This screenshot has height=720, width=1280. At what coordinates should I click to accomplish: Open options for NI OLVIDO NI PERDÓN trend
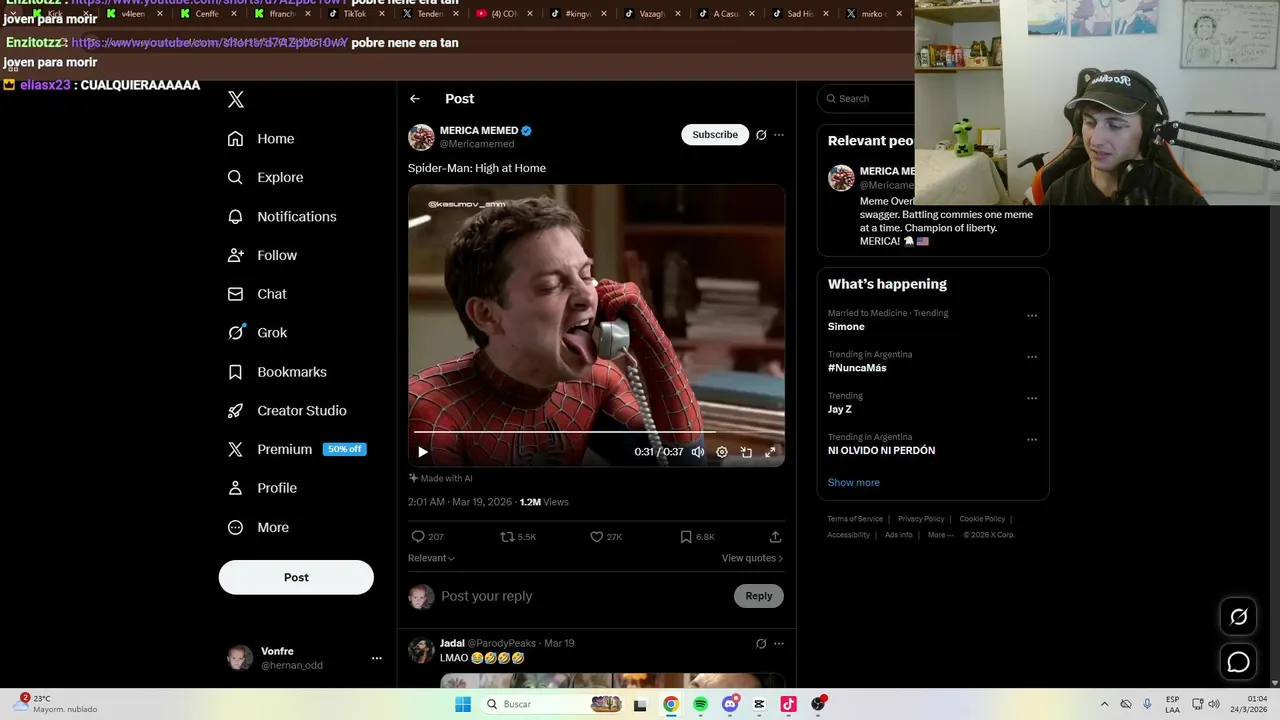(1032, 440)
